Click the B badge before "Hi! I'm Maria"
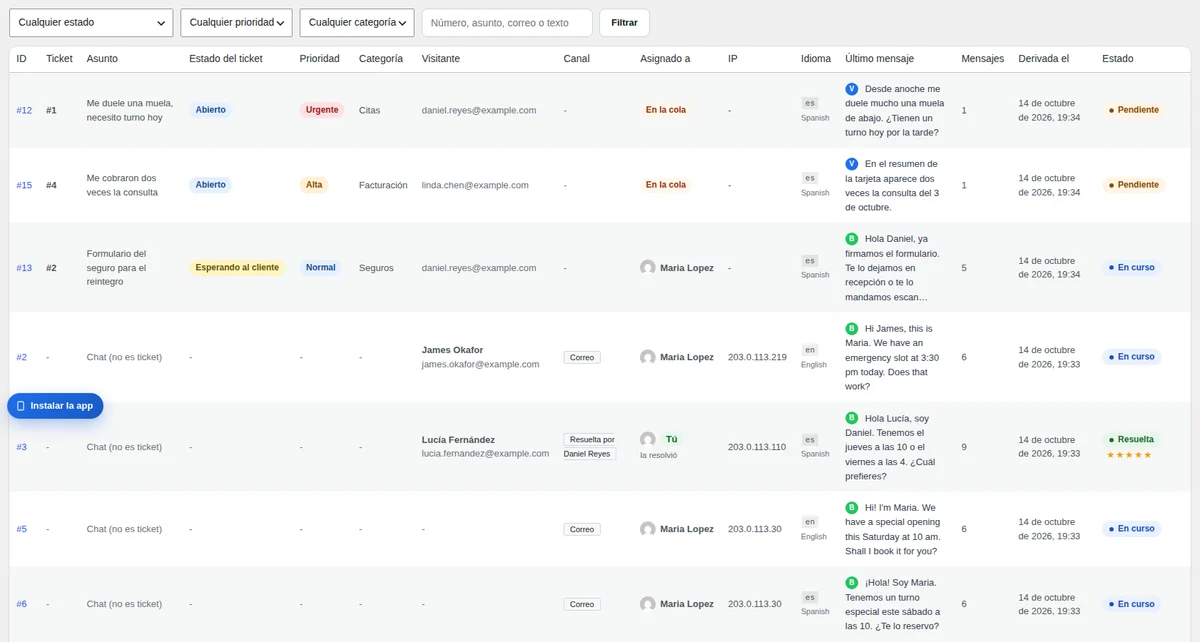Viewport: 1200px width, 642px height. point(852,507)
